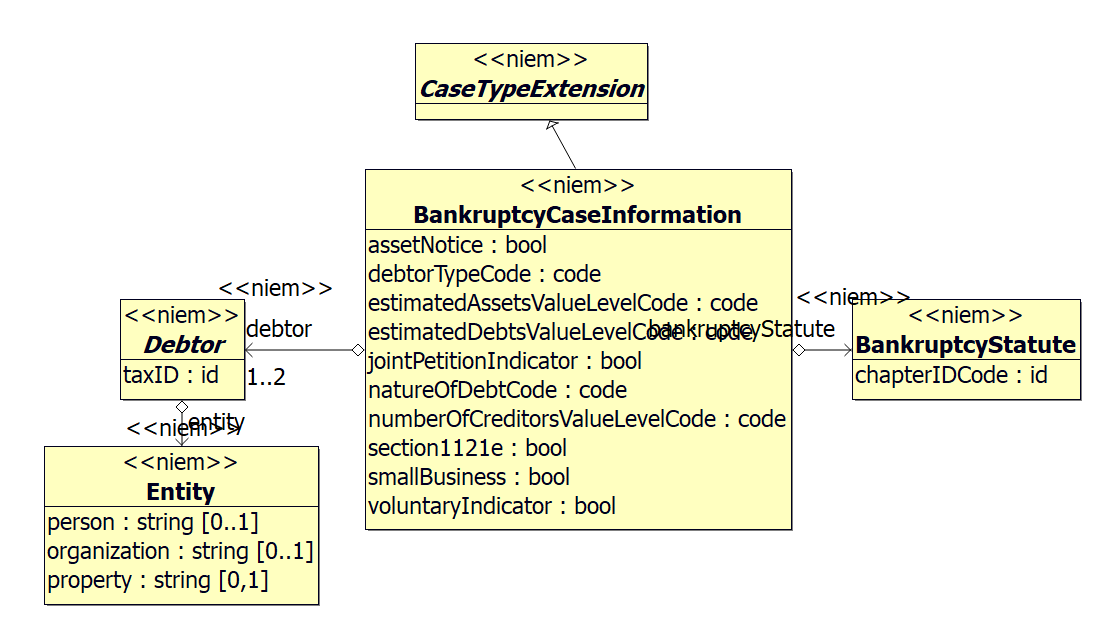This screenshot has width=1117, height=626.
Task: Select the Debtor class name
Action: coord(183,345)
